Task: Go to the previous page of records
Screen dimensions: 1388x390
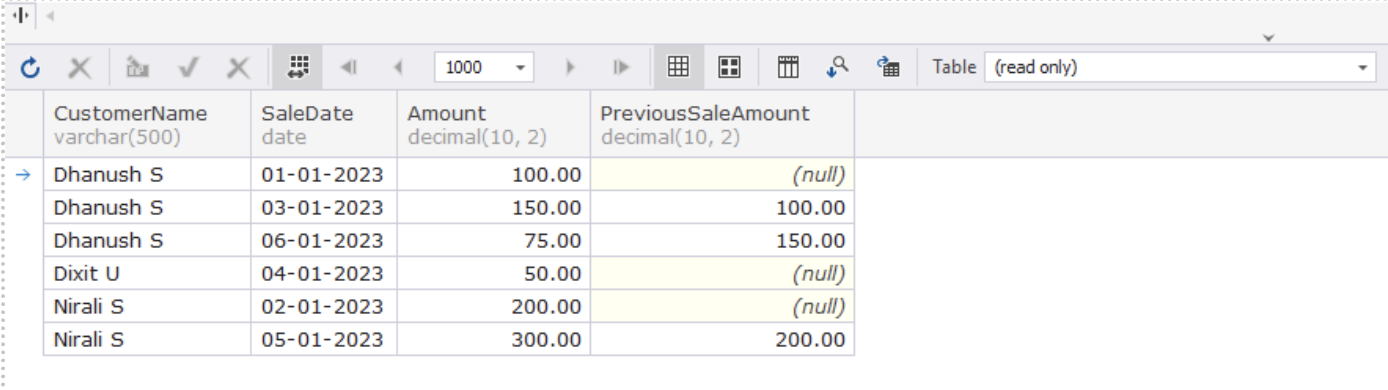Action: point(398,68)
